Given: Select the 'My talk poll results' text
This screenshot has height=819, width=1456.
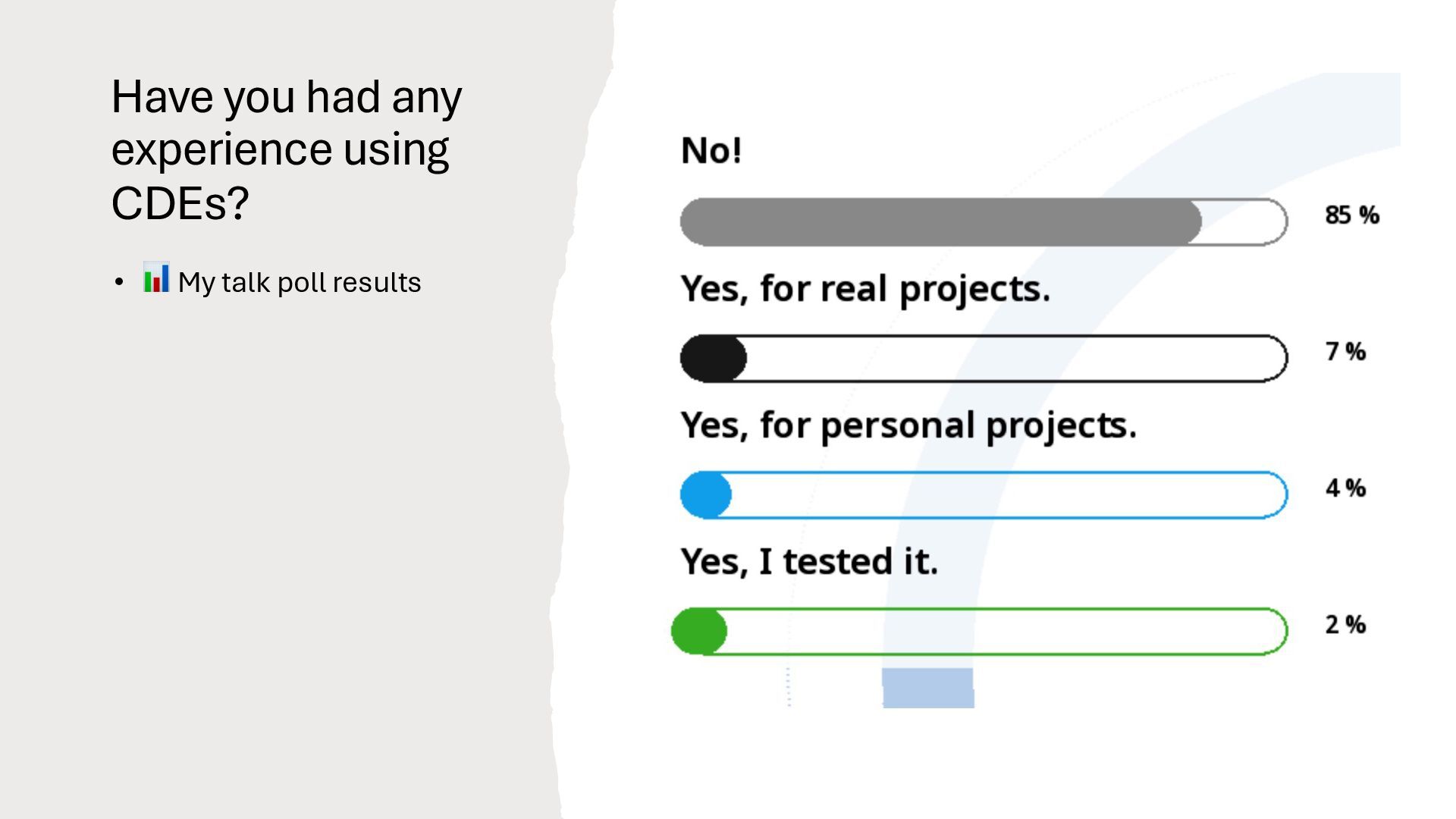Looking at the screenshot, I should (300, 283).
